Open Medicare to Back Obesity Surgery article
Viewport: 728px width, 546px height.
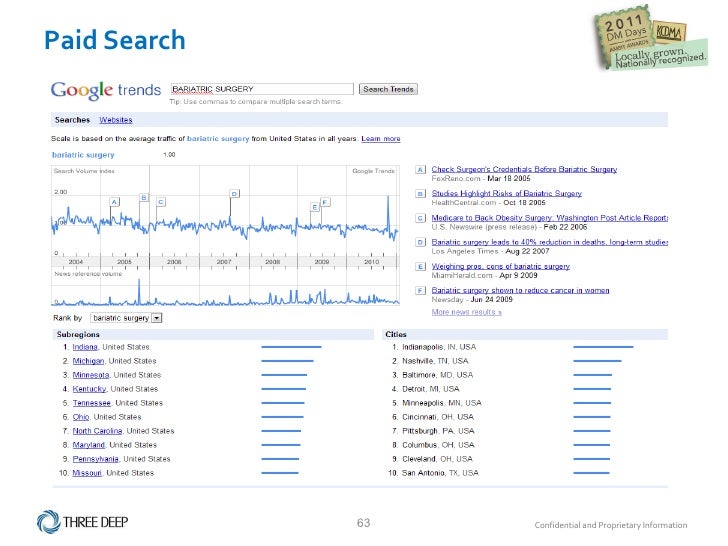[x=550, y=218]
